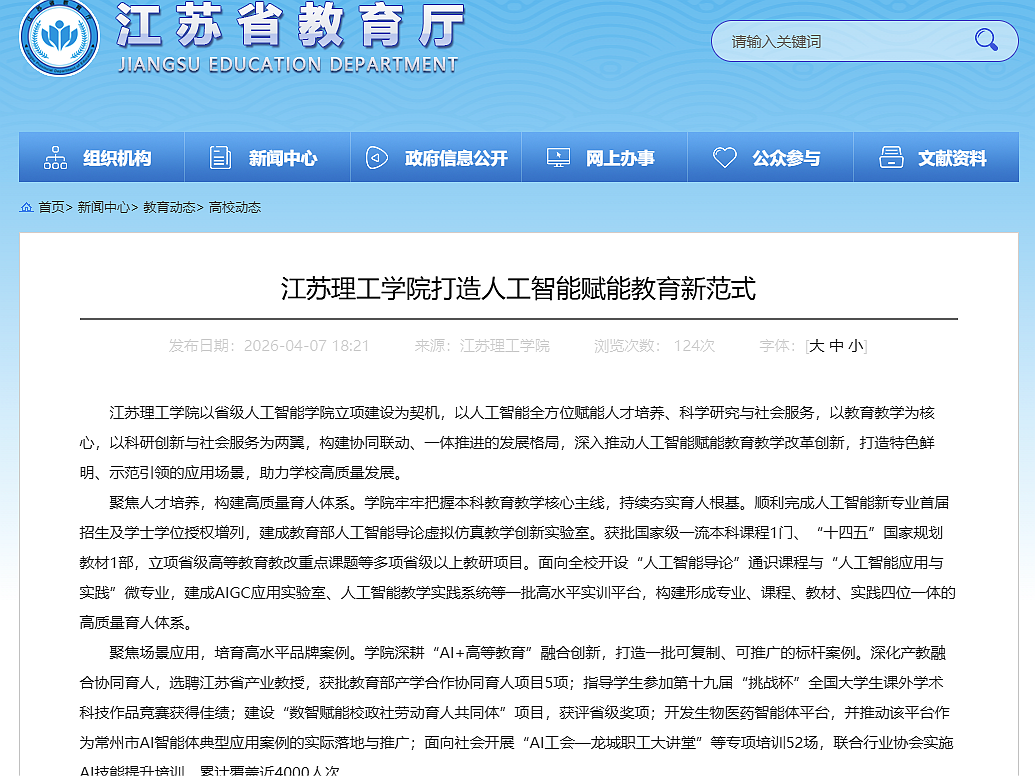Click the 组织机构 org-chart icon
Screen dimensions: 1035x776
pyautogui.click(x=55, y=158)
